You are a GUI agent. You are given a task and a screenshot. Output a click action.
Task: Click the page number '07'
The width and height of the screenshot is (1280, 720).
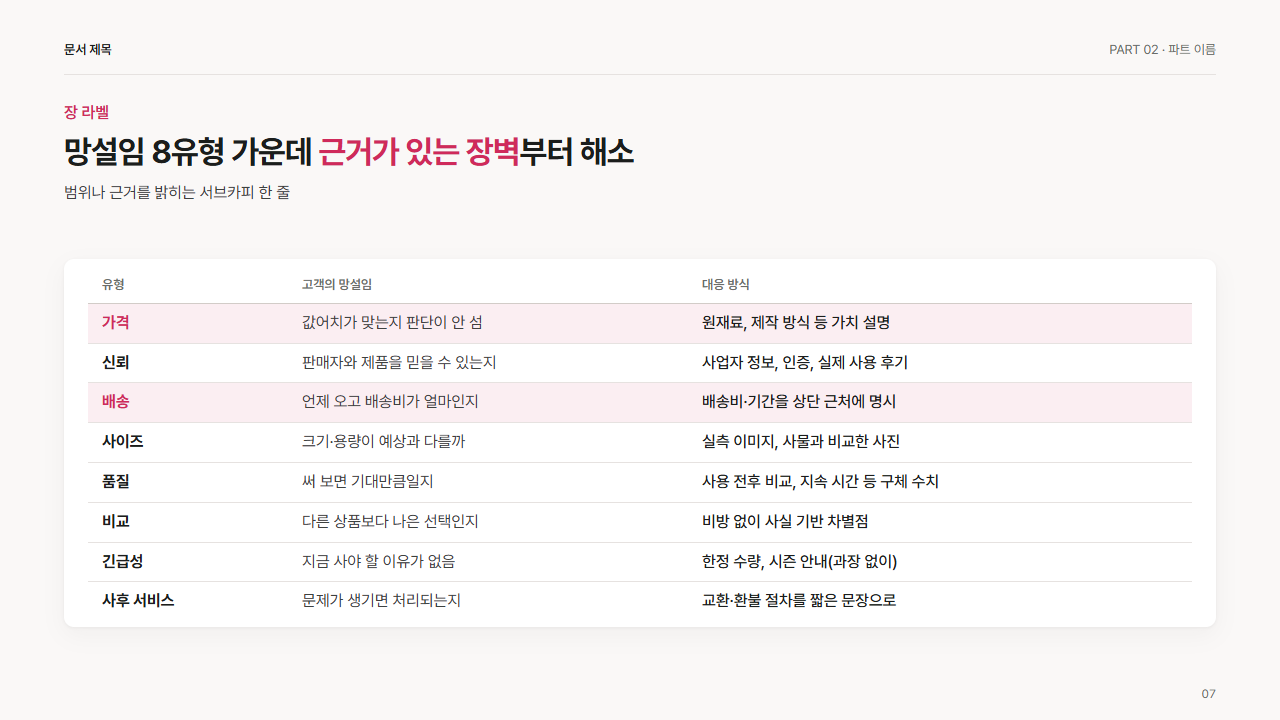pos(1208,694)
